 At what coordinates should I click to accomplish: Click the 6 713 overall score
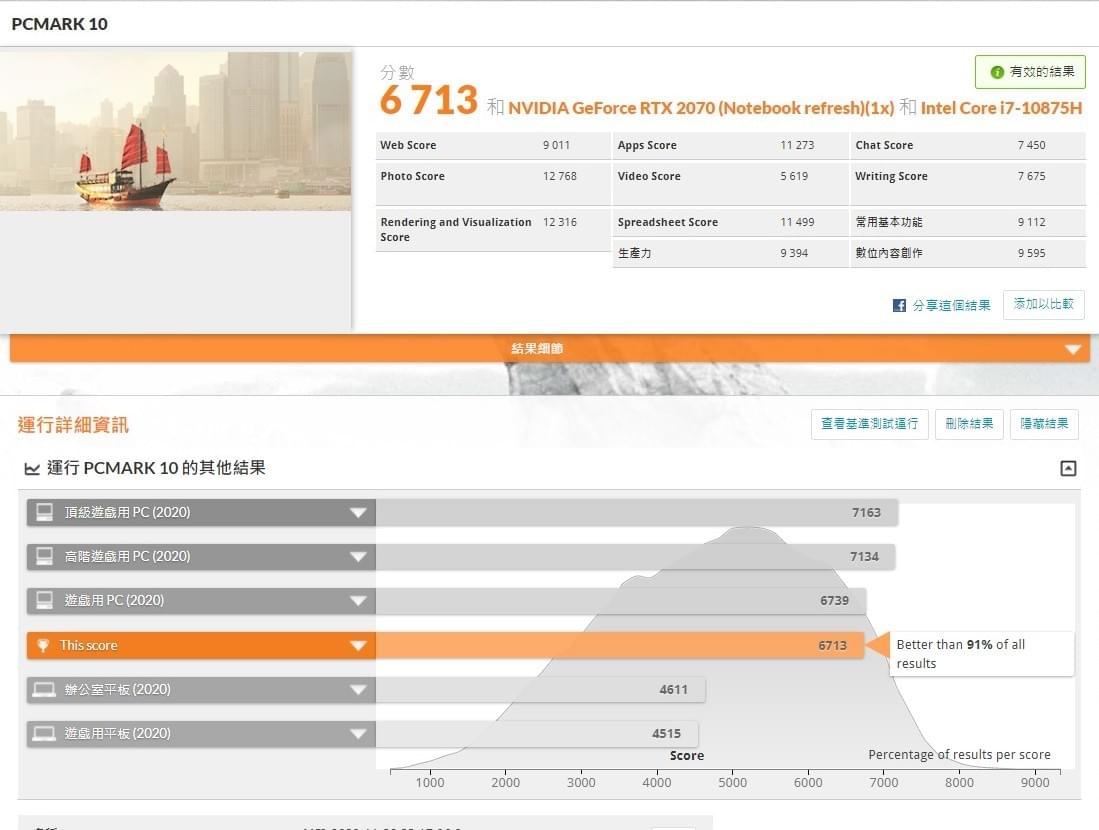coord(429,100)
